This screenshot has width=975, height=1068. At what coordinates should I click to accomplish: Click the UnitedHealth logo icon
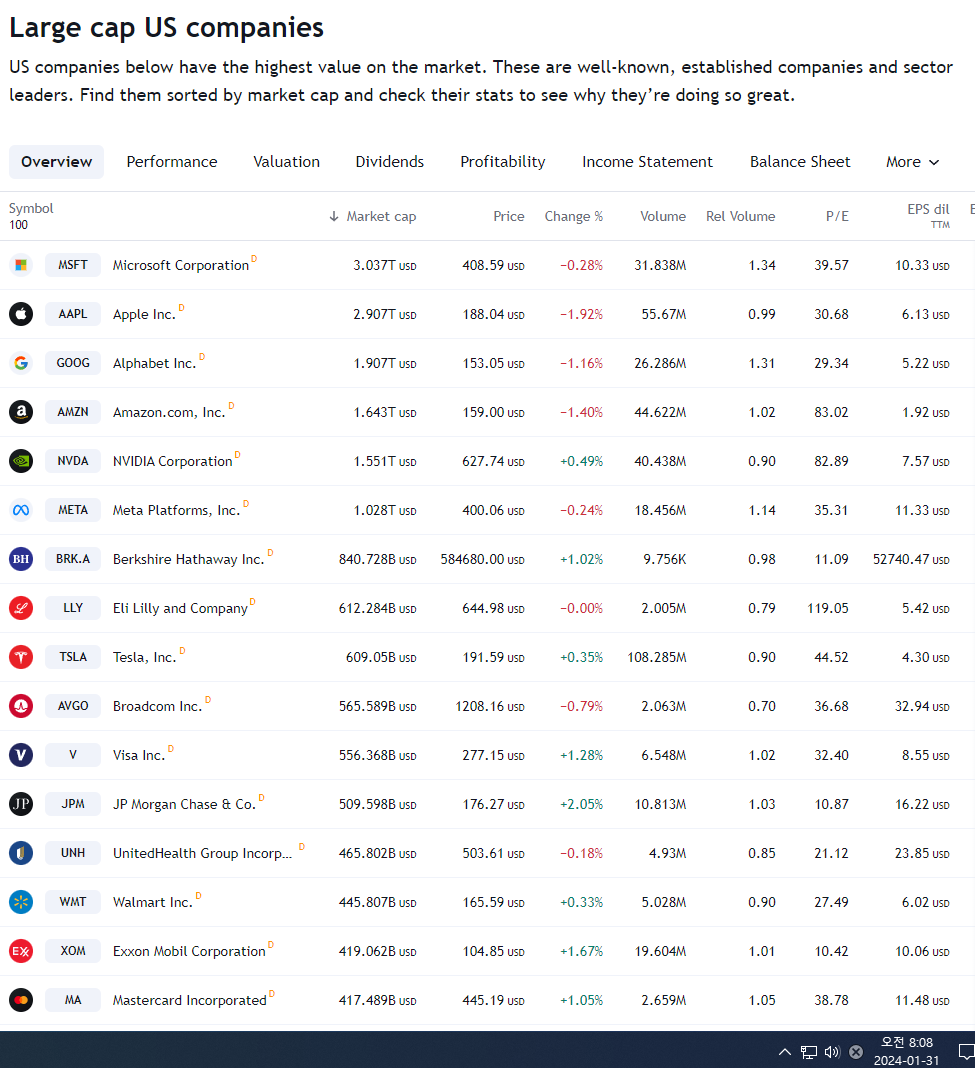tap(21, 853)
